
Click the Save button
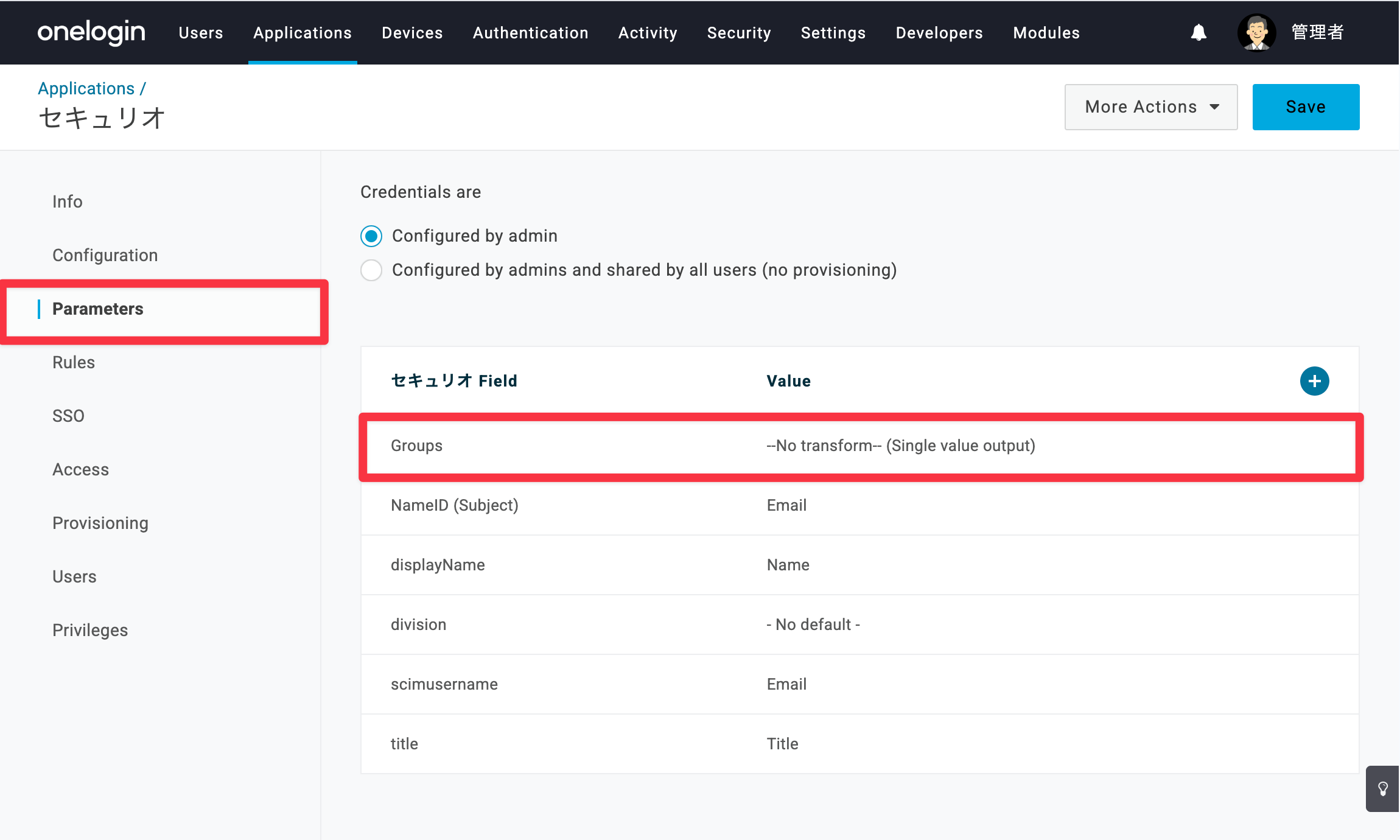[x=1306, y=107]
